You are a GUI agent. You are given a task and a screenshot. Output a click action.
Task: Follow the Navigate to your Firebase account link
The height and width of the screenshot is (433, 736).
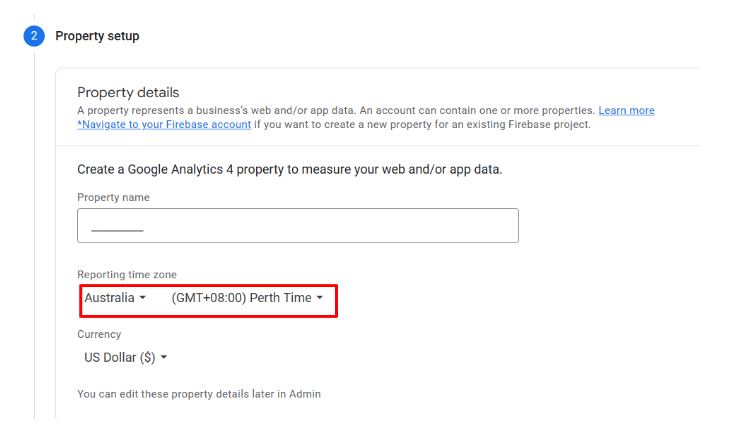tap(164, 124)
